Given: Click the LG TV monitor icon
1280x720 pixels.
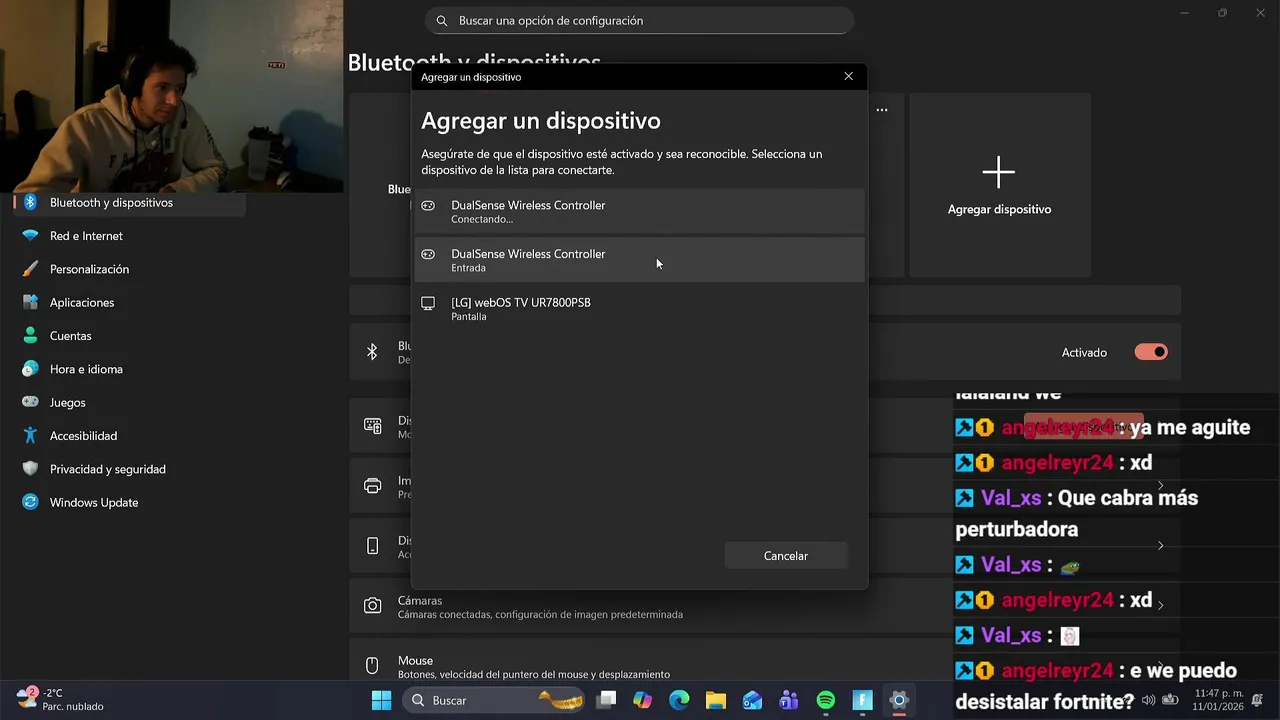Looking at the screenshot, I should tap(428, 303).
